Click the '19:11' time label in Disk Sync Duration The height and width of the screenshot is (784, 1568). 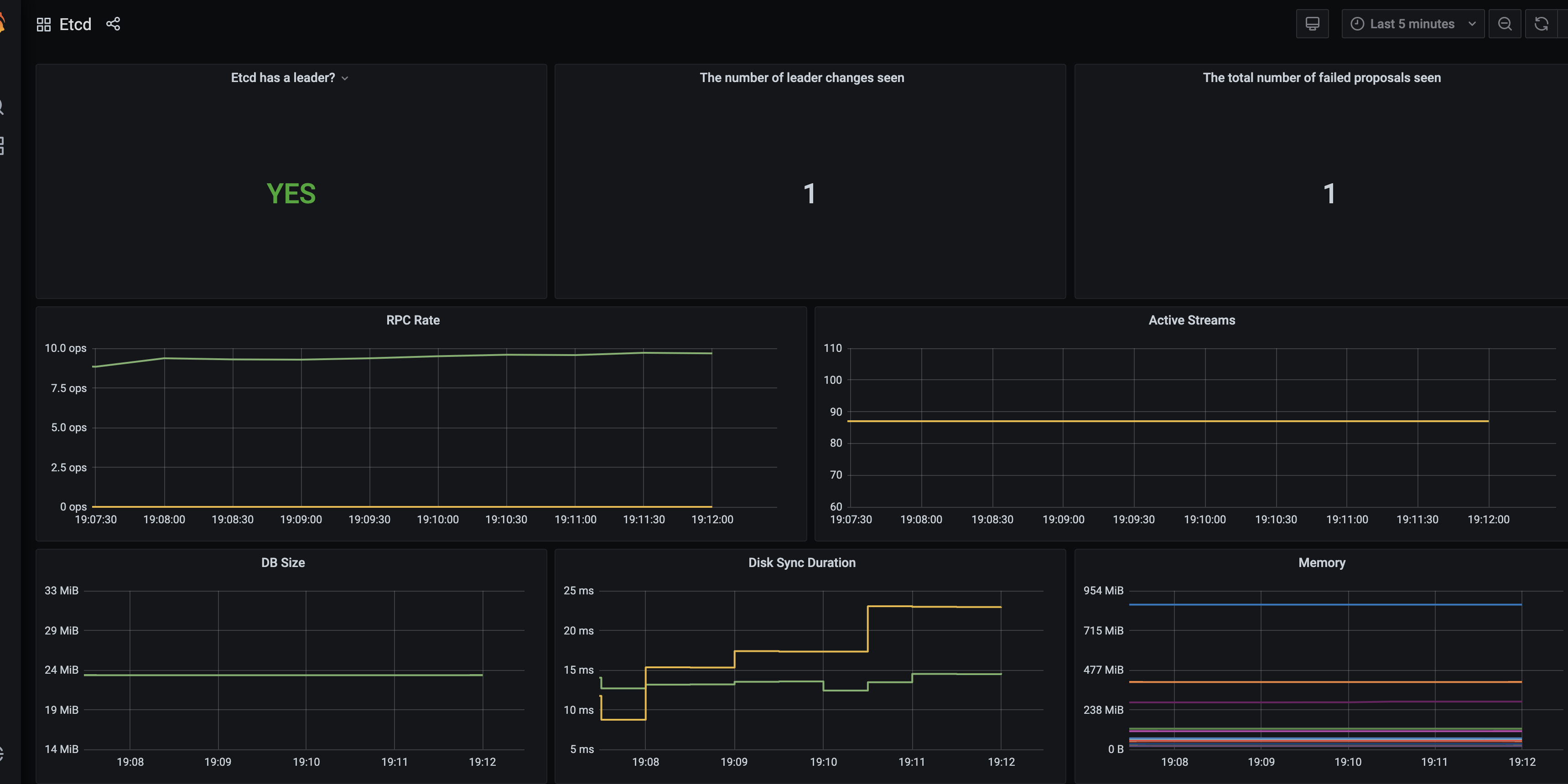coord(911,762)
